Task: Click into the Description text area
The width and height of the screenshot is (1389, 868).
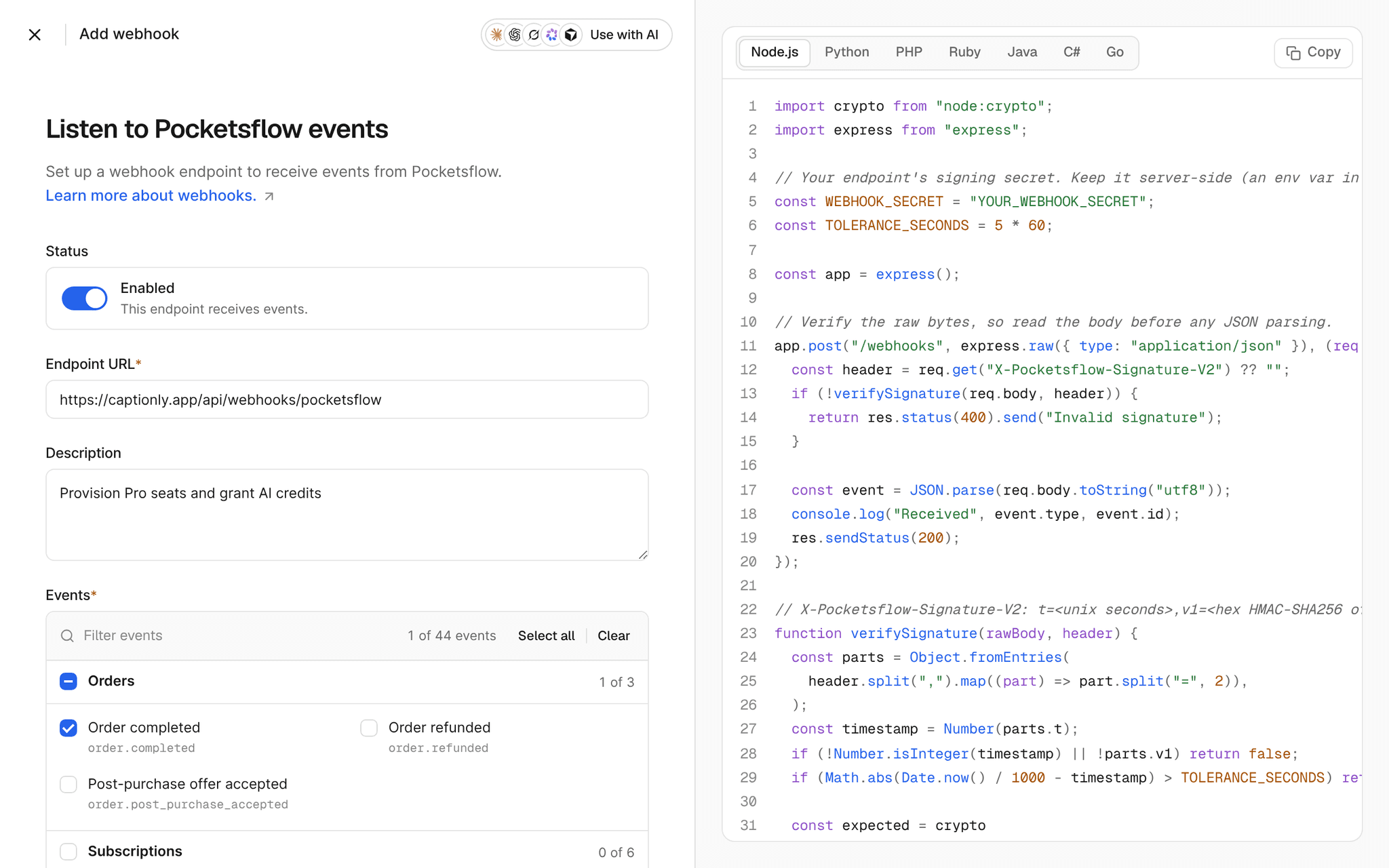Action: click(347, 515)
